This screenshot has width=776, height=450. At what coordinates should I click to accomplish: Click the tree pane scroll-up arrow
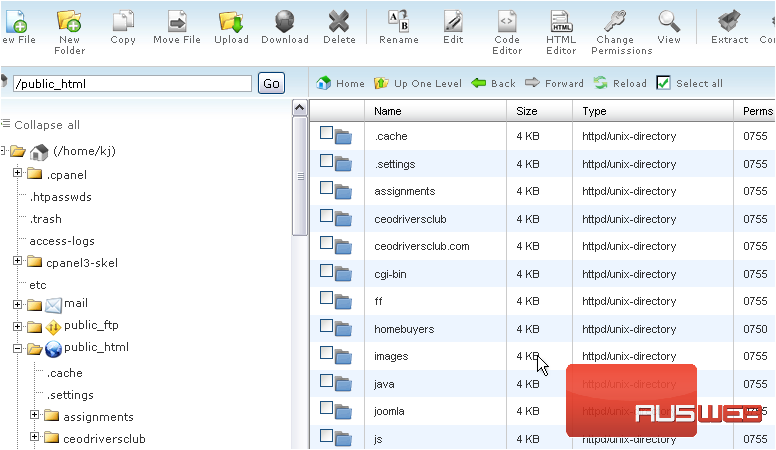299,107
